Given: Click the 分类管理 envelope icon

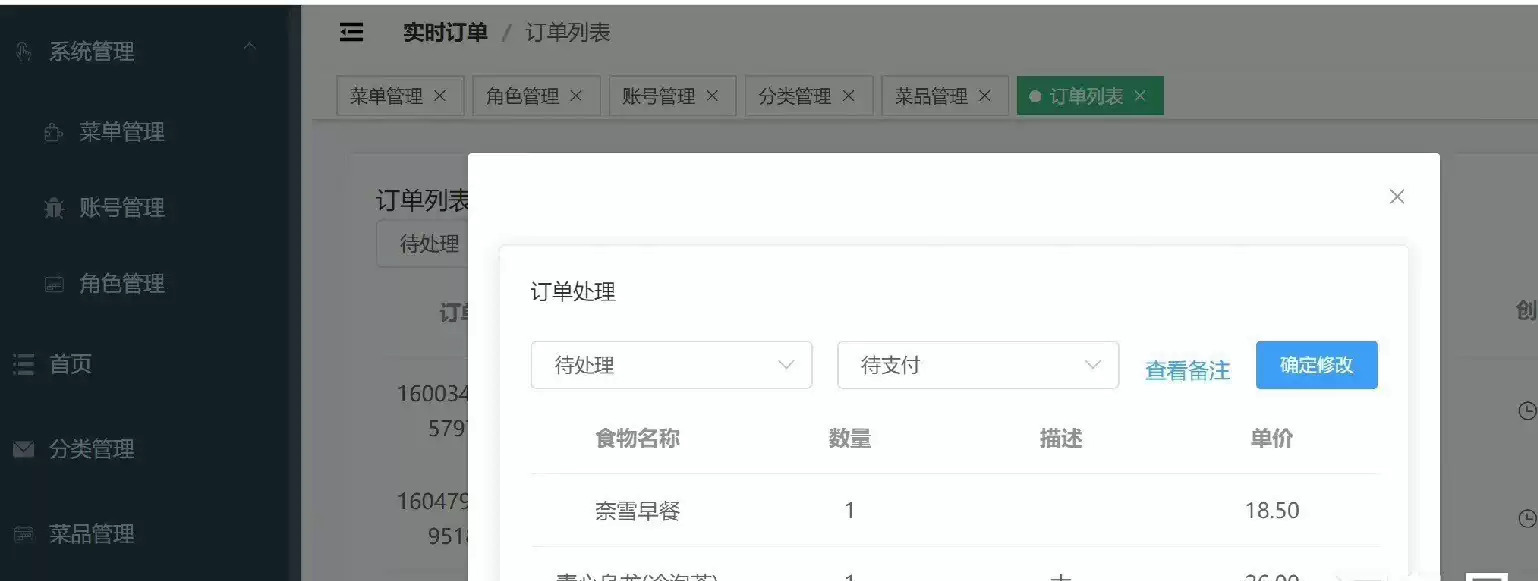Looking at the screenshot, I should [23, 450].
